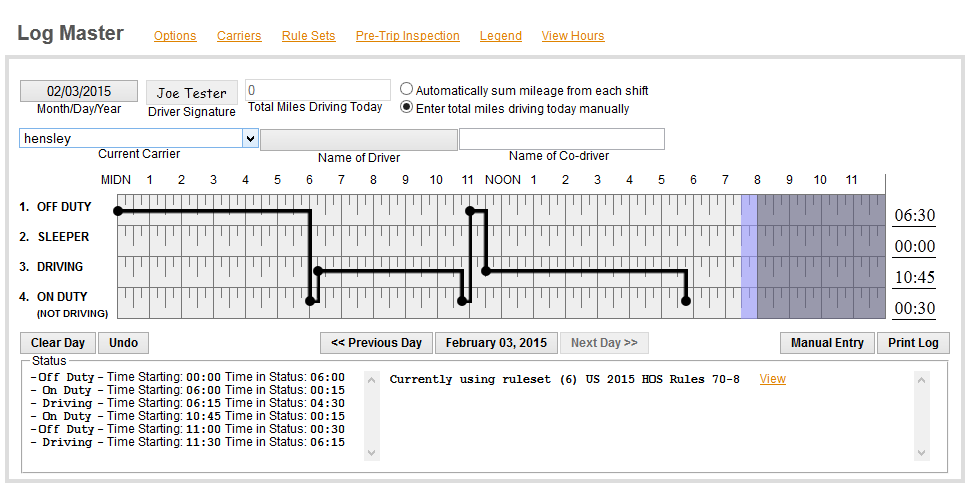Click Clear Day button

coord(58,343)
